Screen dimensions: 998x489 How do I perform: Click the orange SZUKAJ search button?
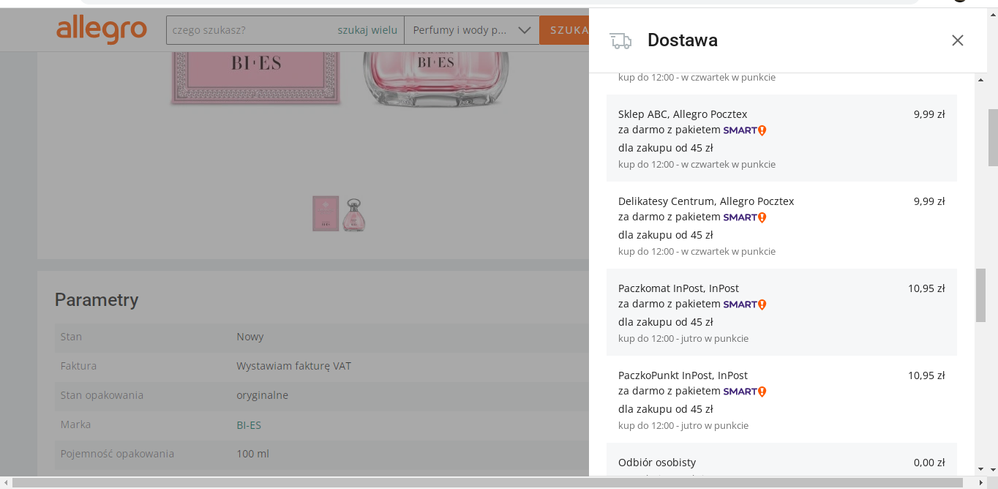[565, 30]
